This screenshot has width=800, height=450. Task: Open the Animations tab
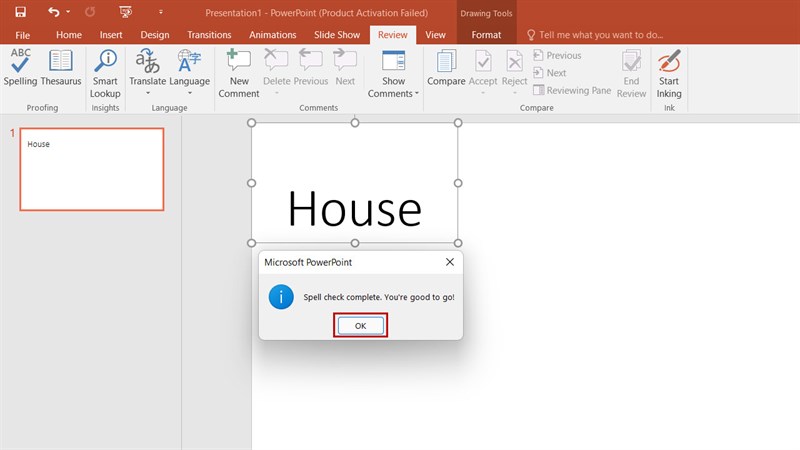tap(272, 35)
